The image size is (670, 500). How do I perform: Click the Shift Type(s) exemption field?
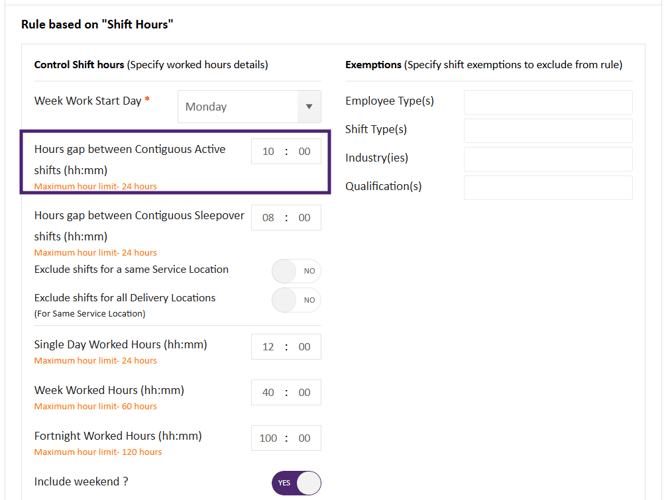click(548, 130)
